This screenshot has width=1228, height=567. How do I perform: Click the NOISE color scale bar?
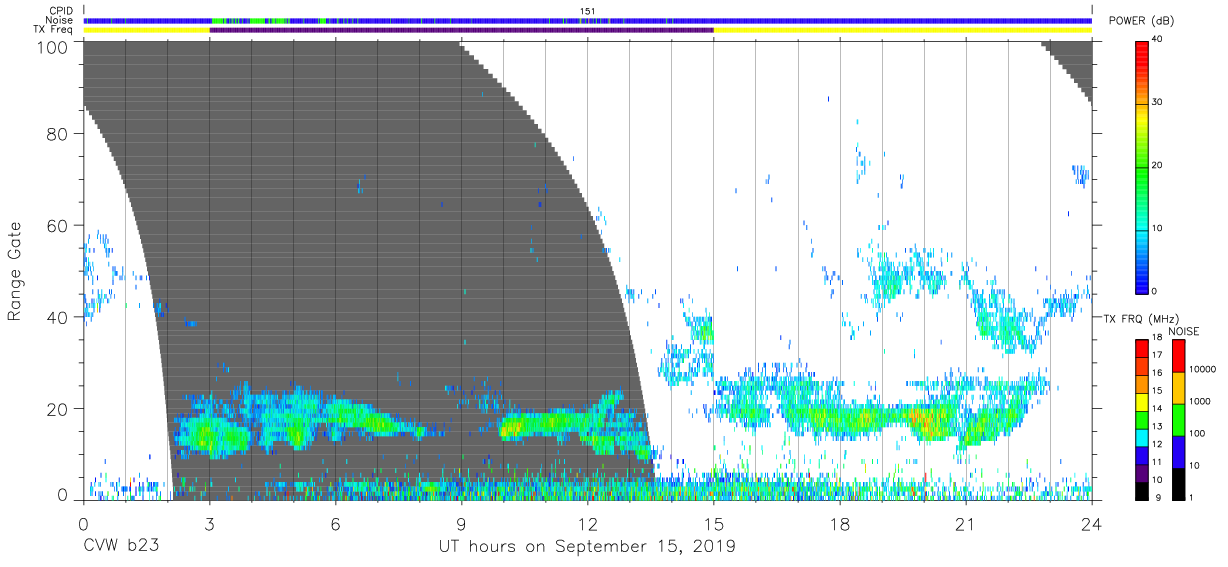tap(1177, 418)
